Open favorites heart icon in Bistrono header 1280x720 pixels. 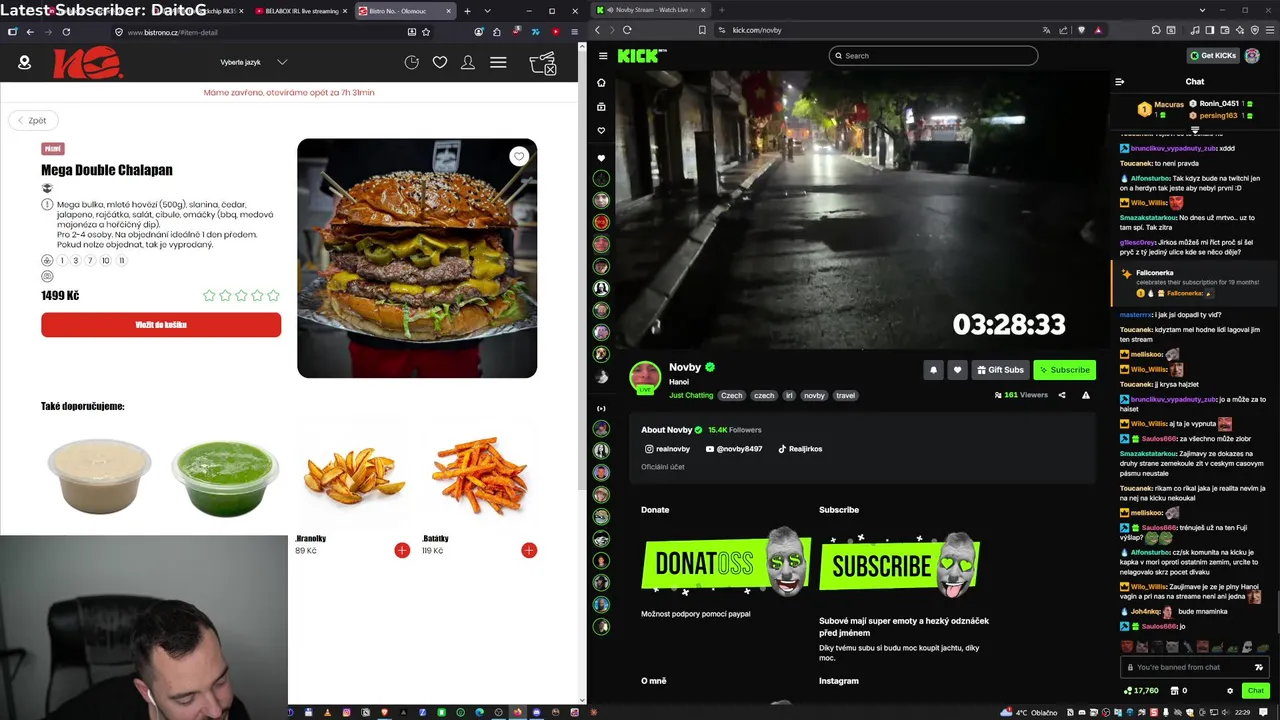439,62
